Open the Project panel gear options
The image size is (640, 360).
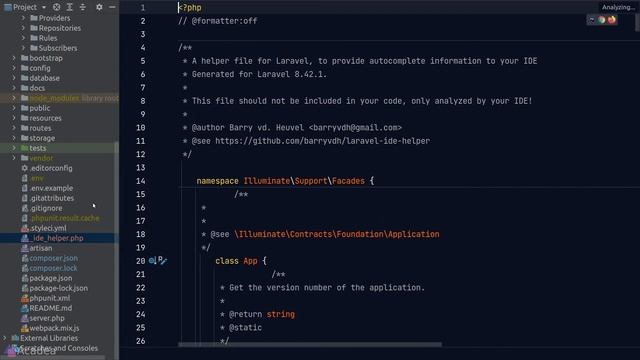(x=99, y=7)
